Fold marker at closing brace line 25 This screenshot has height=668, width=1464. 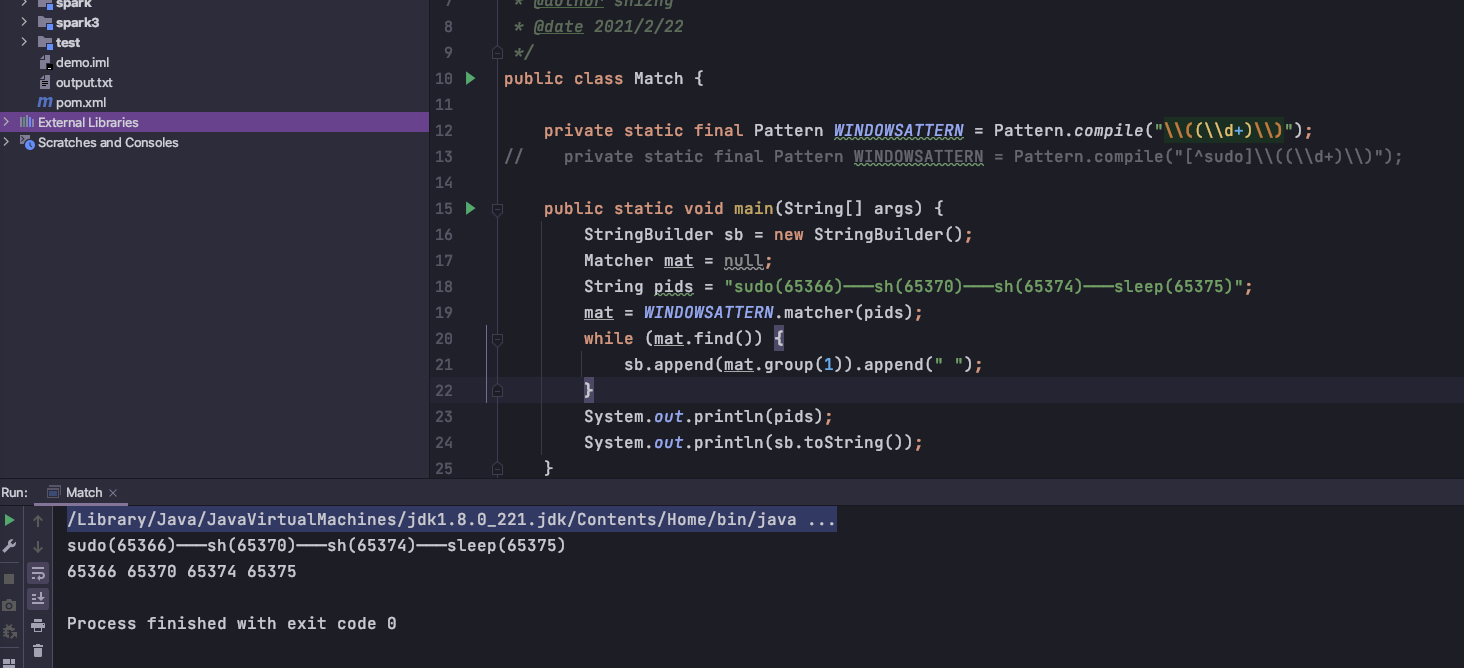click(497, 468)
